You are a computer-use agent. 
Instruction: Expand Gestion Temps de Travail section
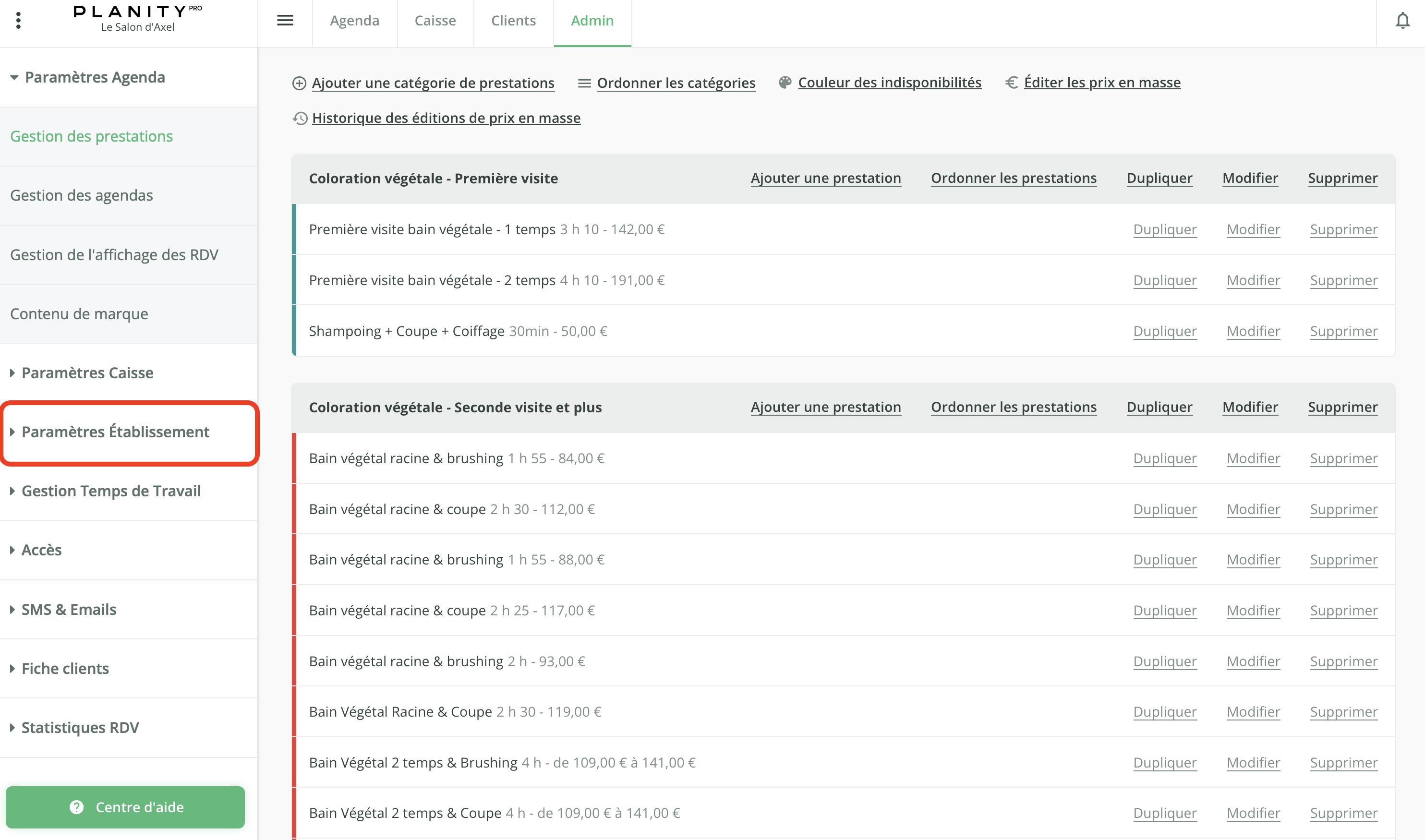(x=111, y=491)
